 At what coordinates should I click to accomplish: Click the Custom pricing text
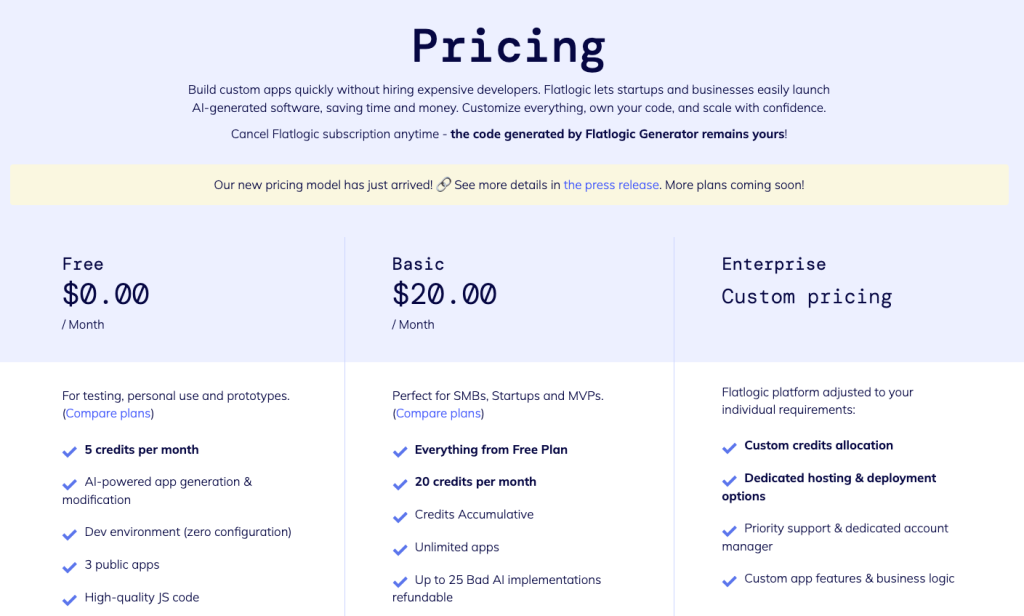807,297
